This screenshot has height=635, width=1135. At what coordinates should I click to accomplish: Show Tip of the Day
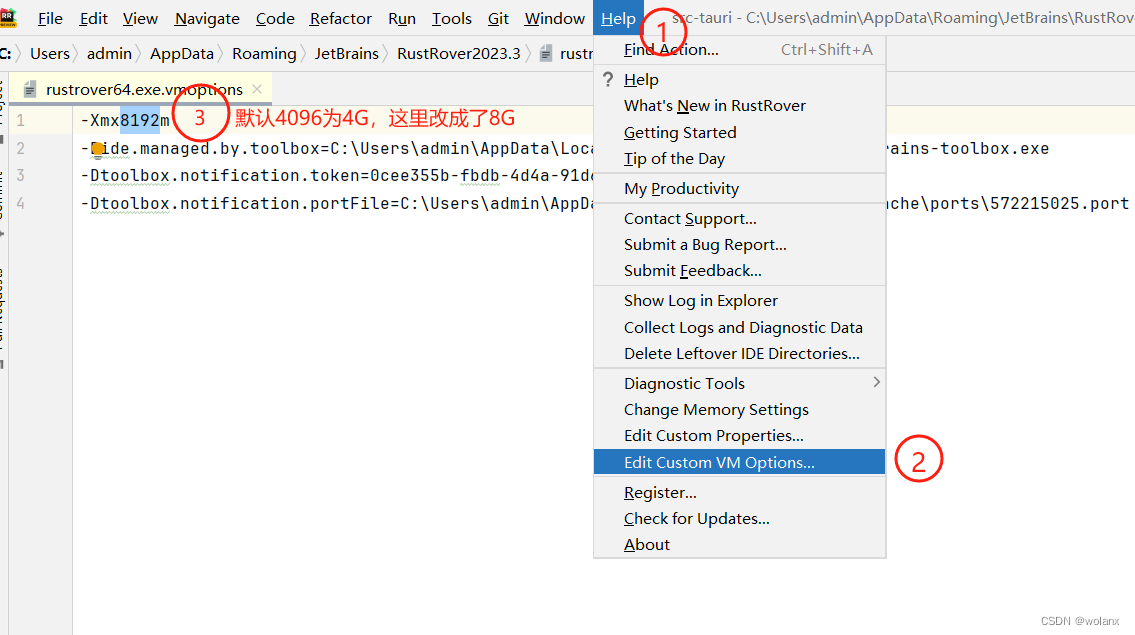click(x=739, y=159)
